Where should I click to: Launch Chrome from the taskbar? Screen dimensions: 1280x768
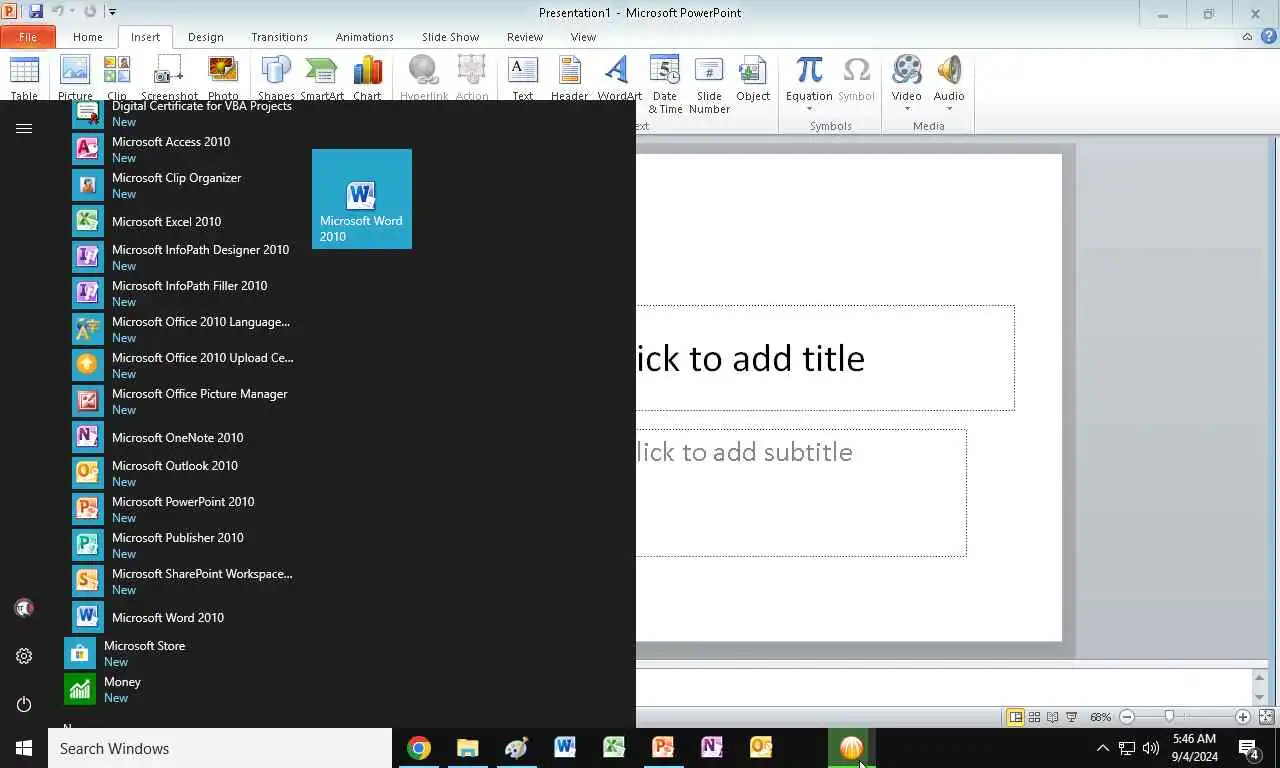tap(419, 748)
